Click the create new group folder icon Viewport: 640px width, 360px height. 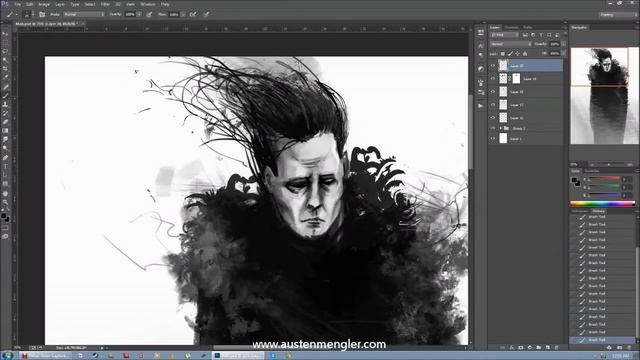tap(539, 347)
